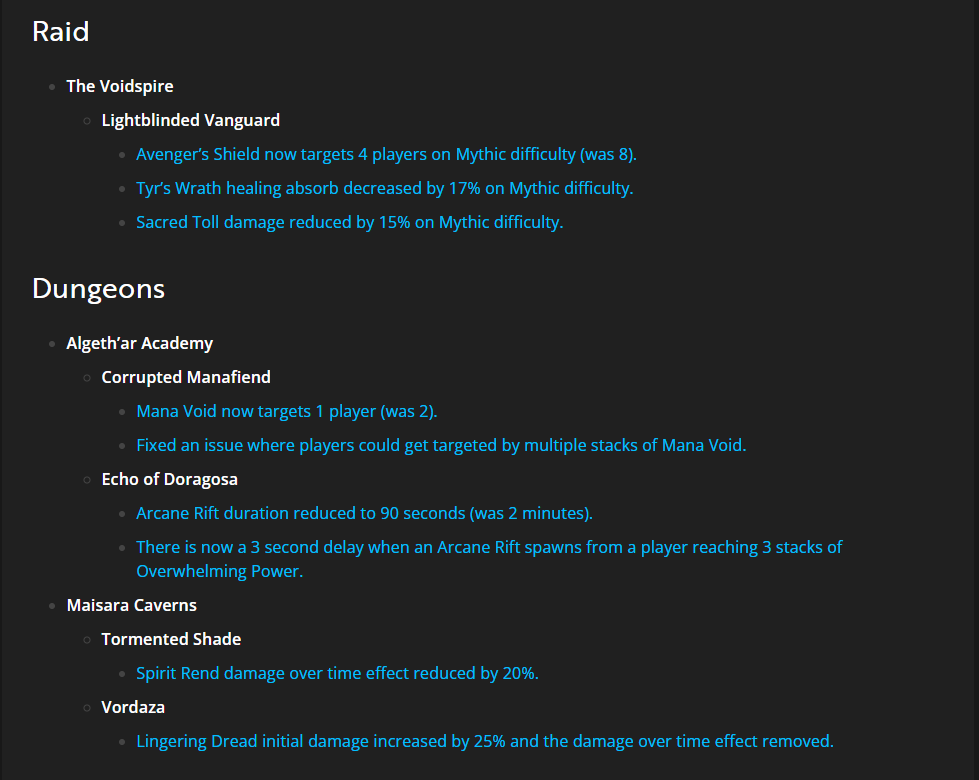Select the Tormented Shade sub-item
The width and height of the screenshot is (979, 780).
click(x=171, y=639)
